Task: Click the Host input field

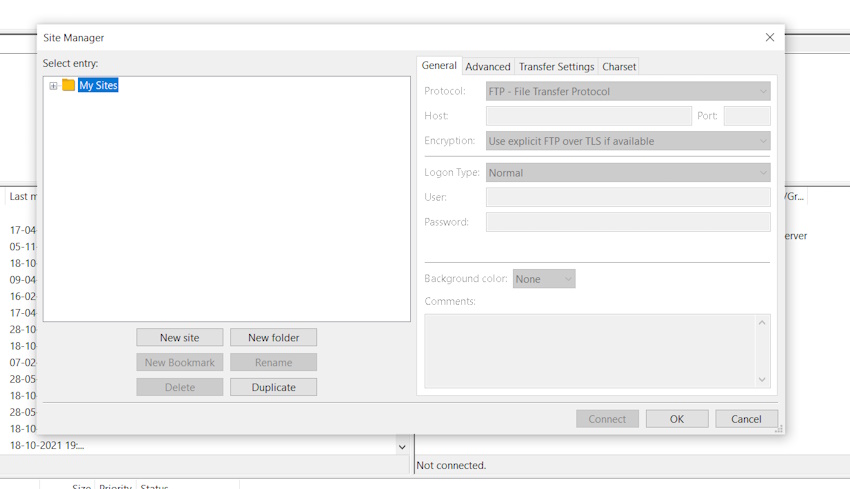Action: pos(589,116)
